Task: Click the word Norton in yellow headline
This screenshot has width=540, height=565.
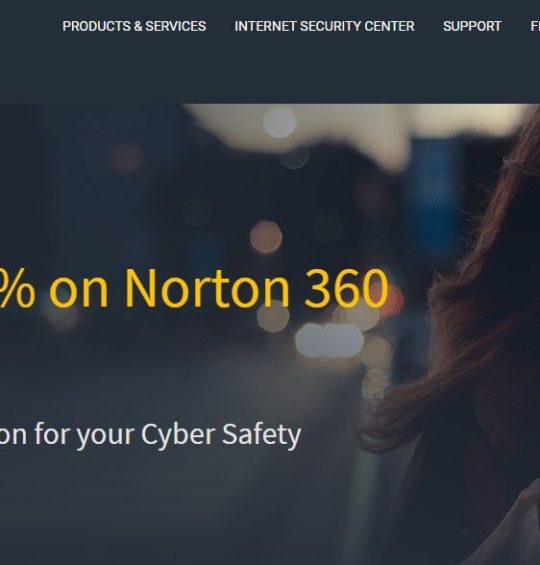Action: coord(207,289)
